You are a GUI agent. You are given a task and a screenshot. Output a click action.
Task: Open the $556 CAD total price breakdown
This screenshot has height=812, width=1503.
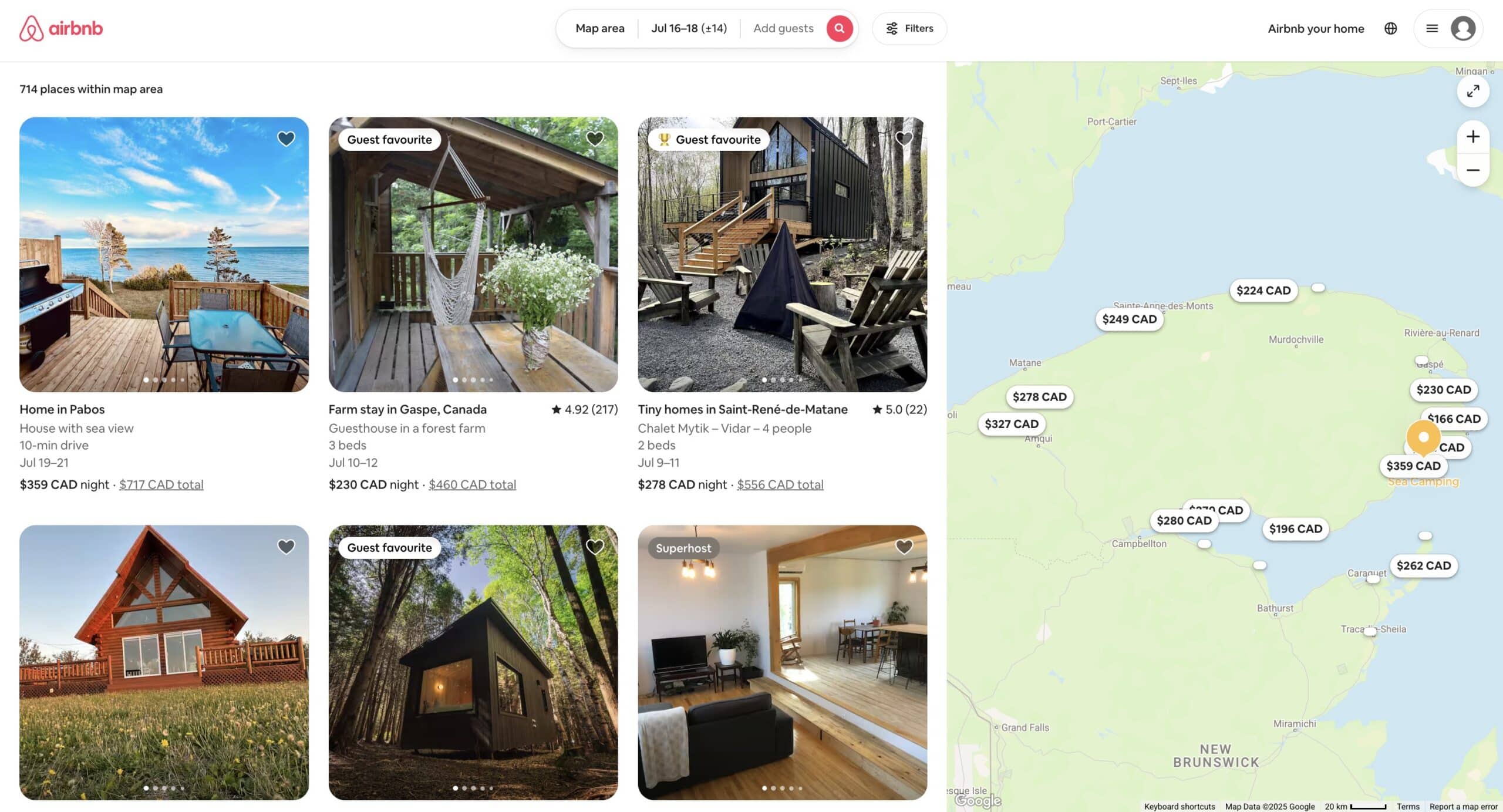click(780, 484)
